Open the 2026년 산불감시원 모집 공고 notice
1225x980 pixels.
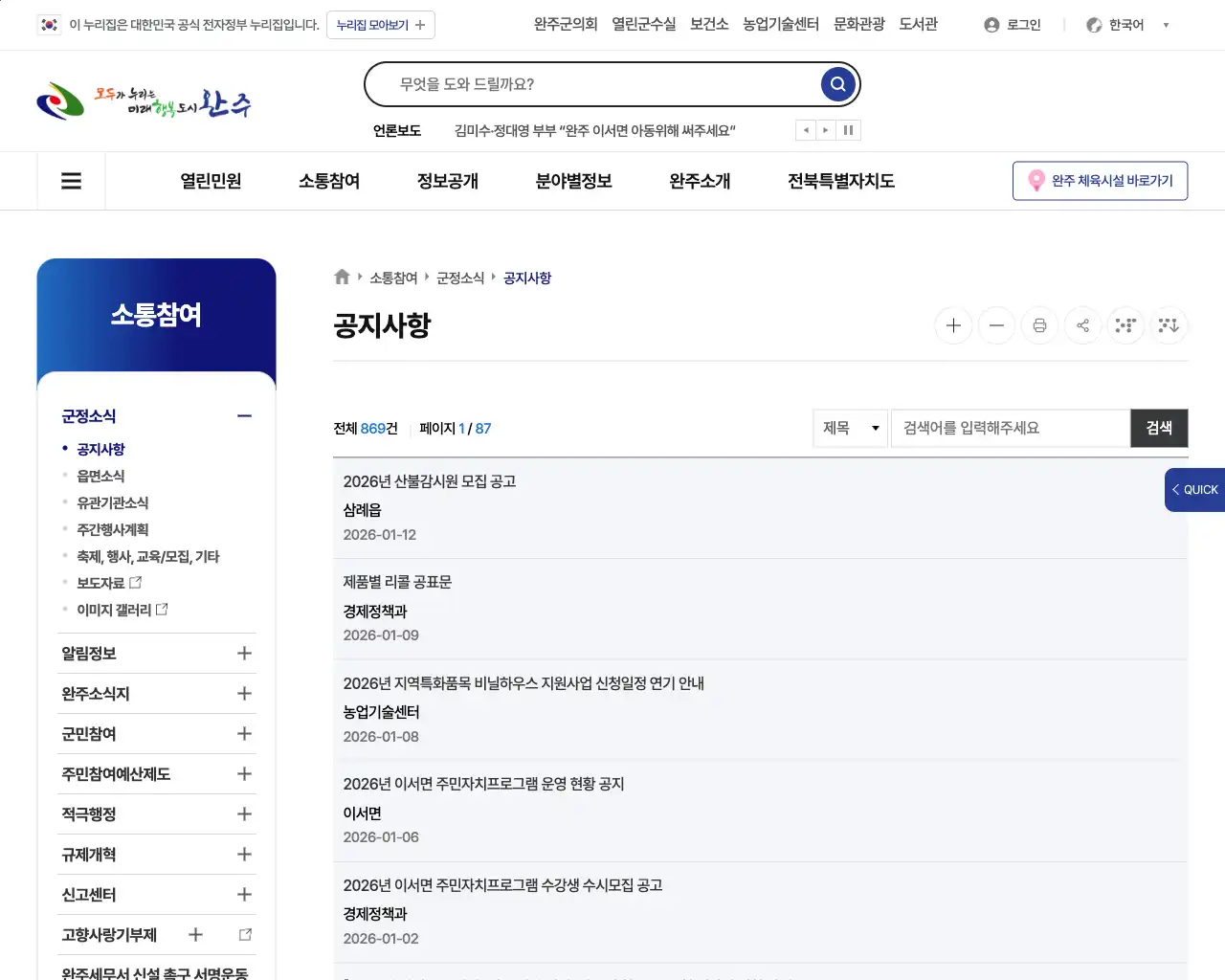(429, 481)
